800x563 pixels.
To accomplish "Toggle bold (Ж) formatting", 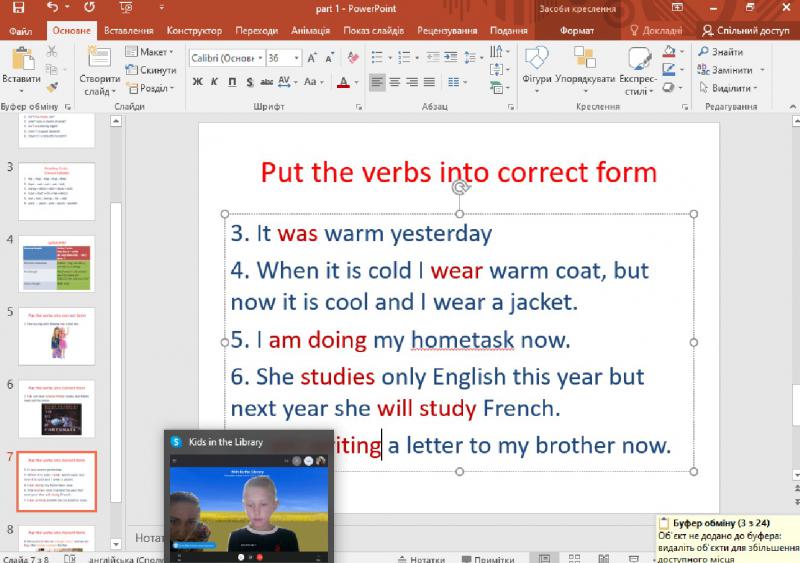I will (197, 82).
